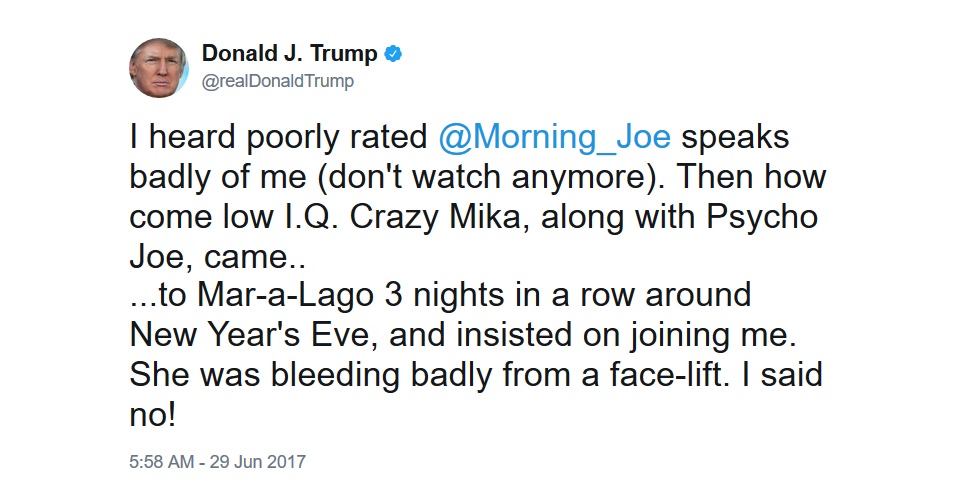Open the @Morning_Joe mention link
The height and width of the screenshot is (500, 955).
[x=554, y=137]
